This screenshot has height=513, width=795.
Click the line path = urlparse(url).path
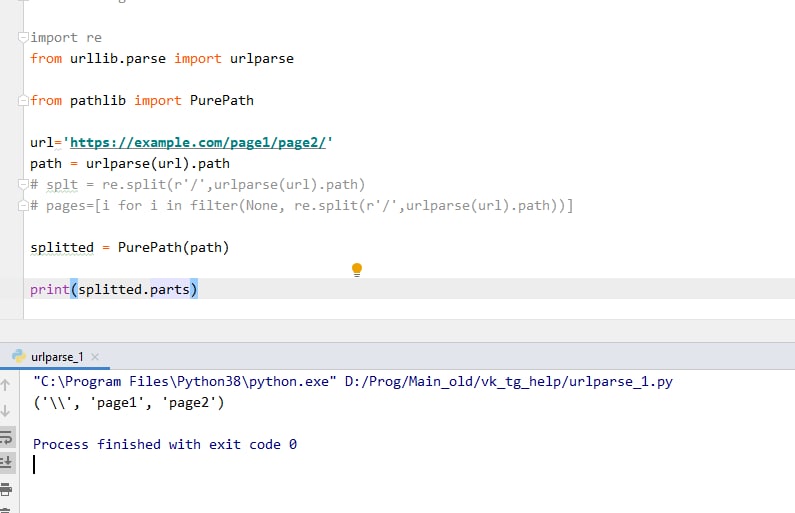130,164
